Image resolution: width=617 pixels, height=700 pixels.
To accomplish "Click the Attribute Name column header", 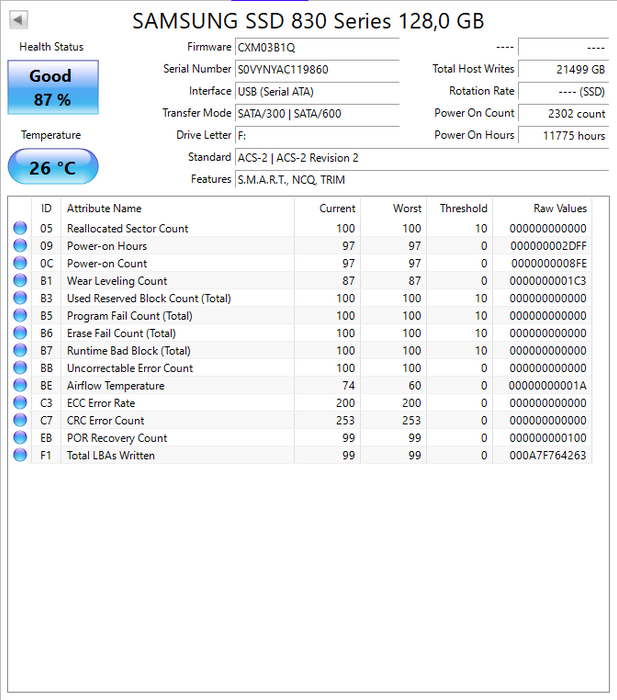I will [x=104, y=208].
